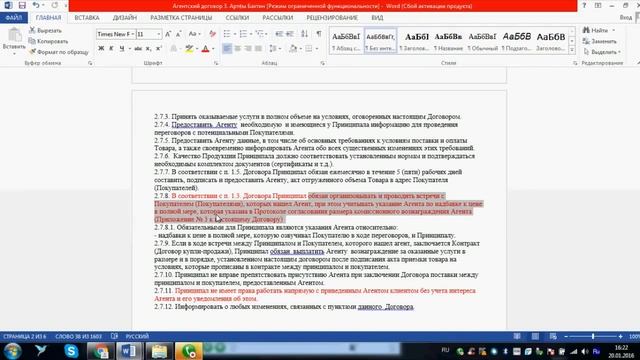Open spelling check icon in status bar

114,336
